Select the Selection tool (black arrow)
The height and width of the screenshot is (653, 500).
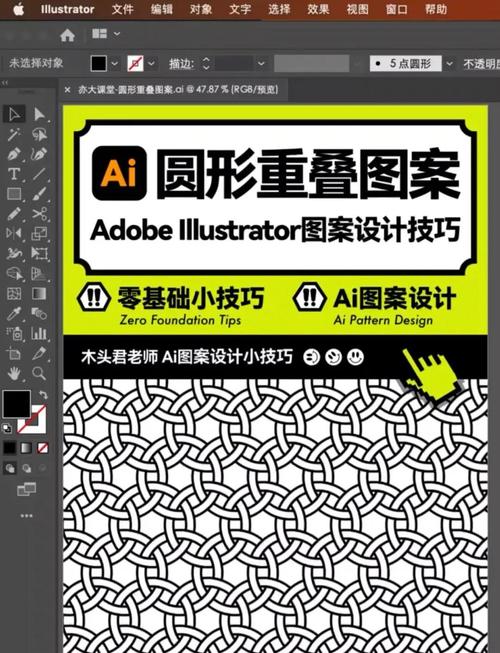(x=14, y=114)
